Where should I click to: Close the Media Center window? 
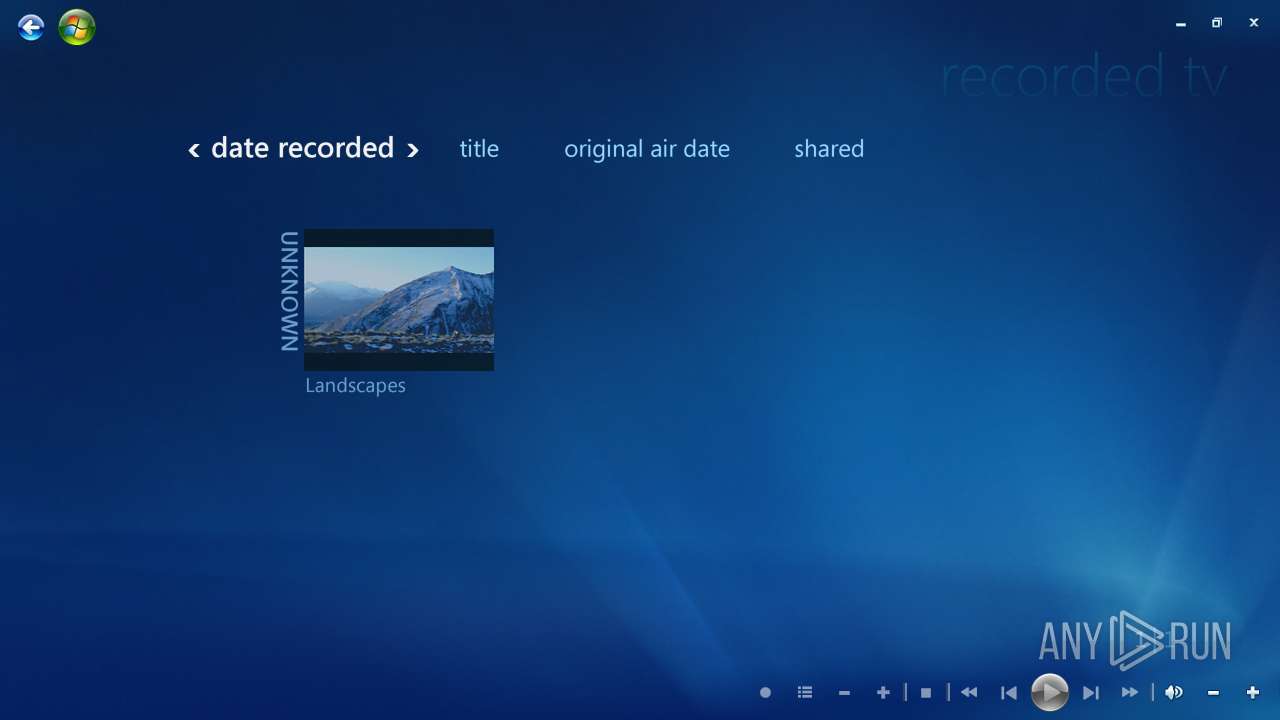click(x=1254, y=23)
